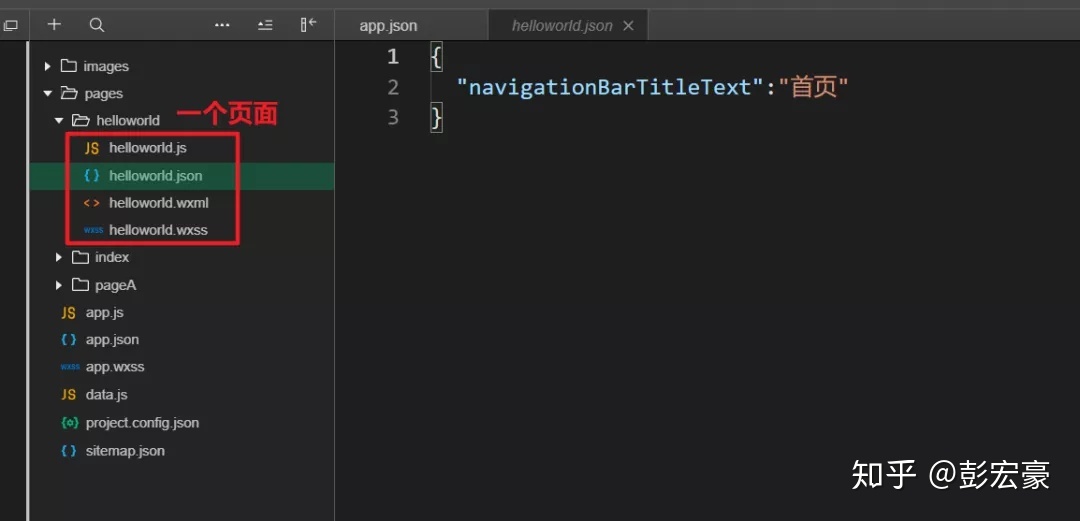
Task: Open project.config.json in file tree
Action: (x=142, y=423)
